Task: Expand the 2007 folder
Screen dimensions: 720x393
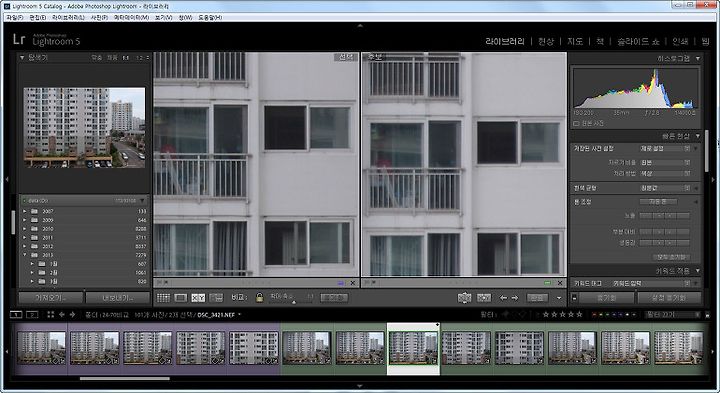Action: click(x=25, y=211)
